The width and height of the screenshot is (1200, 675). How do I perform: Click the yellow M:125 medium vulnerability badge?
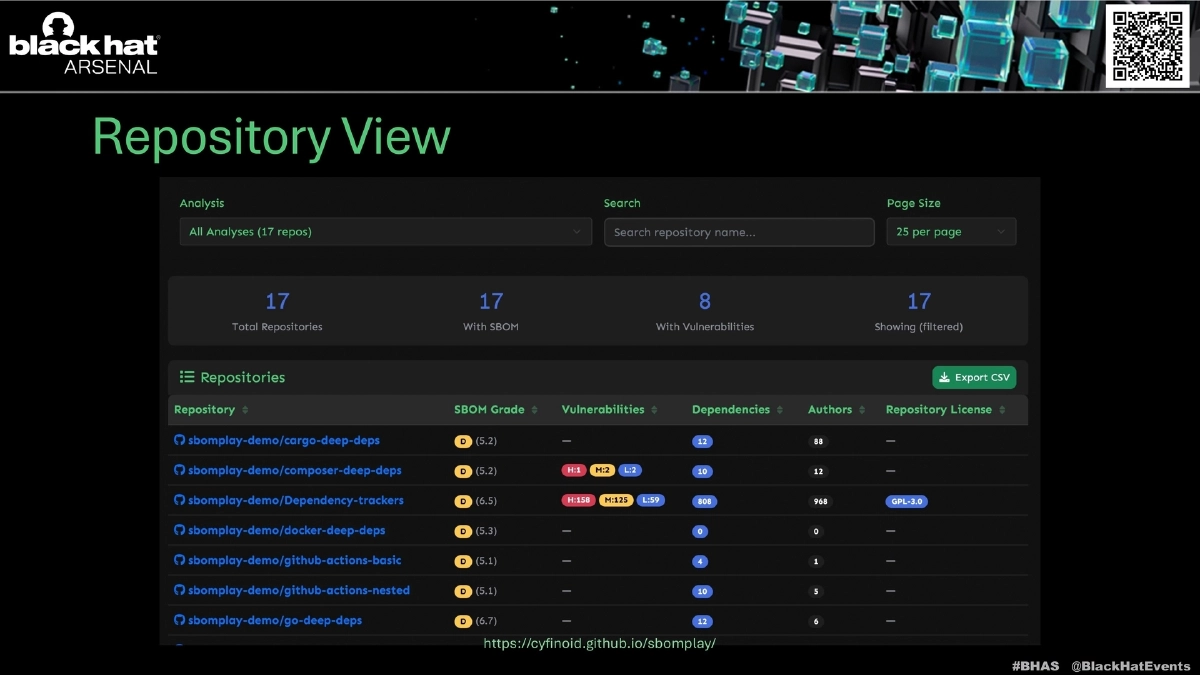point(616,500)
